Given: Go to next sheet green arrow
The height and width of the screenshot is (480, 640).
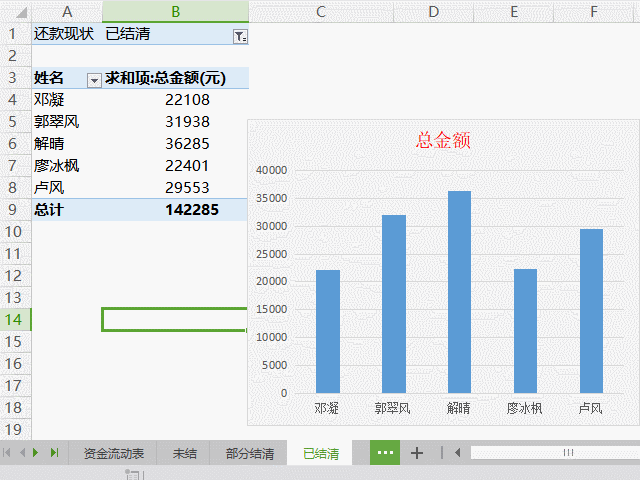Looking at the screenshot, I should point(36,452).
